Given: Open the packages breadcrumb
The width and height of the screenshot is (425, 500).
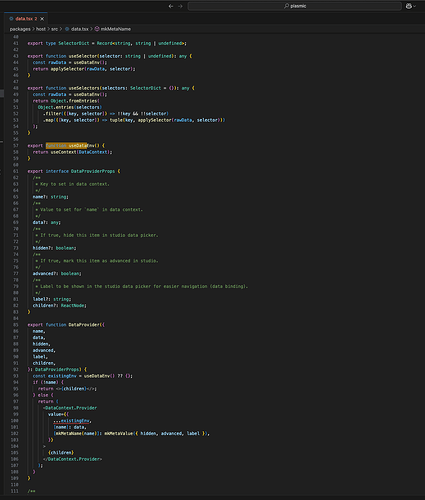Looking at the screenshot, I should point(20,29).
